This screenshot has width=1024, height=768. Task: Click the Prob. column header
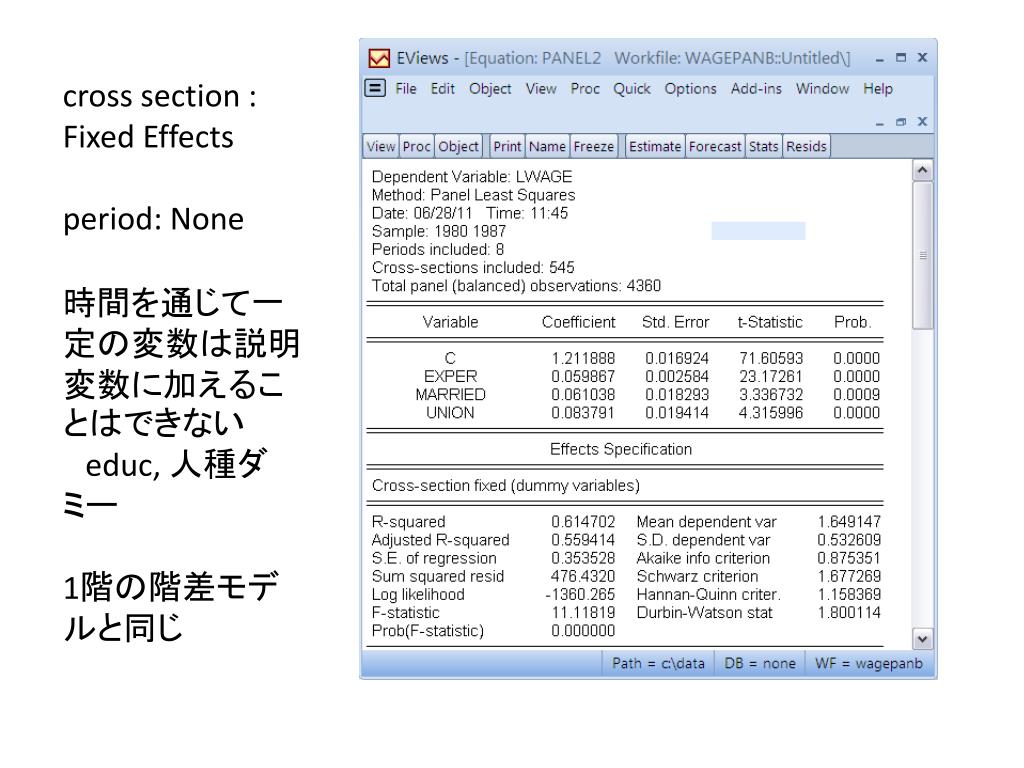852,322
